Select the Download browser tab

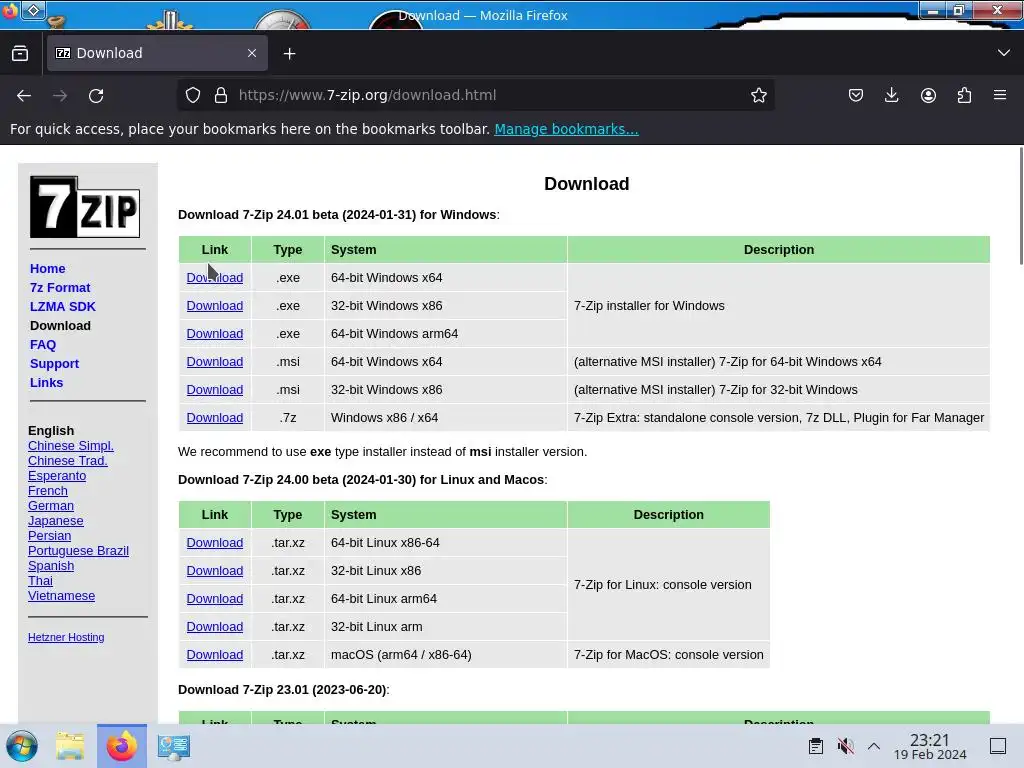[x=157, y=53]
